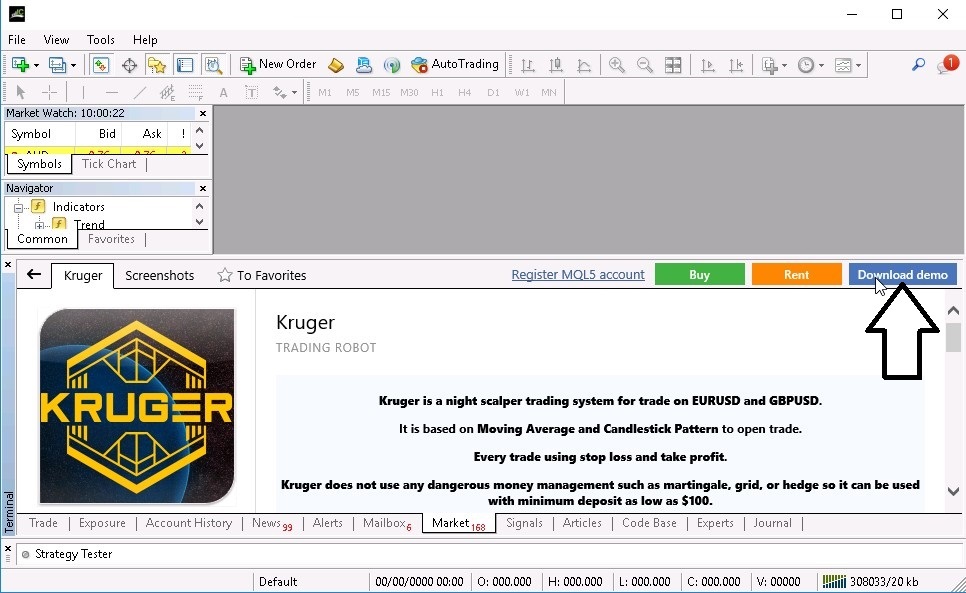Open the File menu
This screenshot has width=966, height=593.
pos(17,40)
